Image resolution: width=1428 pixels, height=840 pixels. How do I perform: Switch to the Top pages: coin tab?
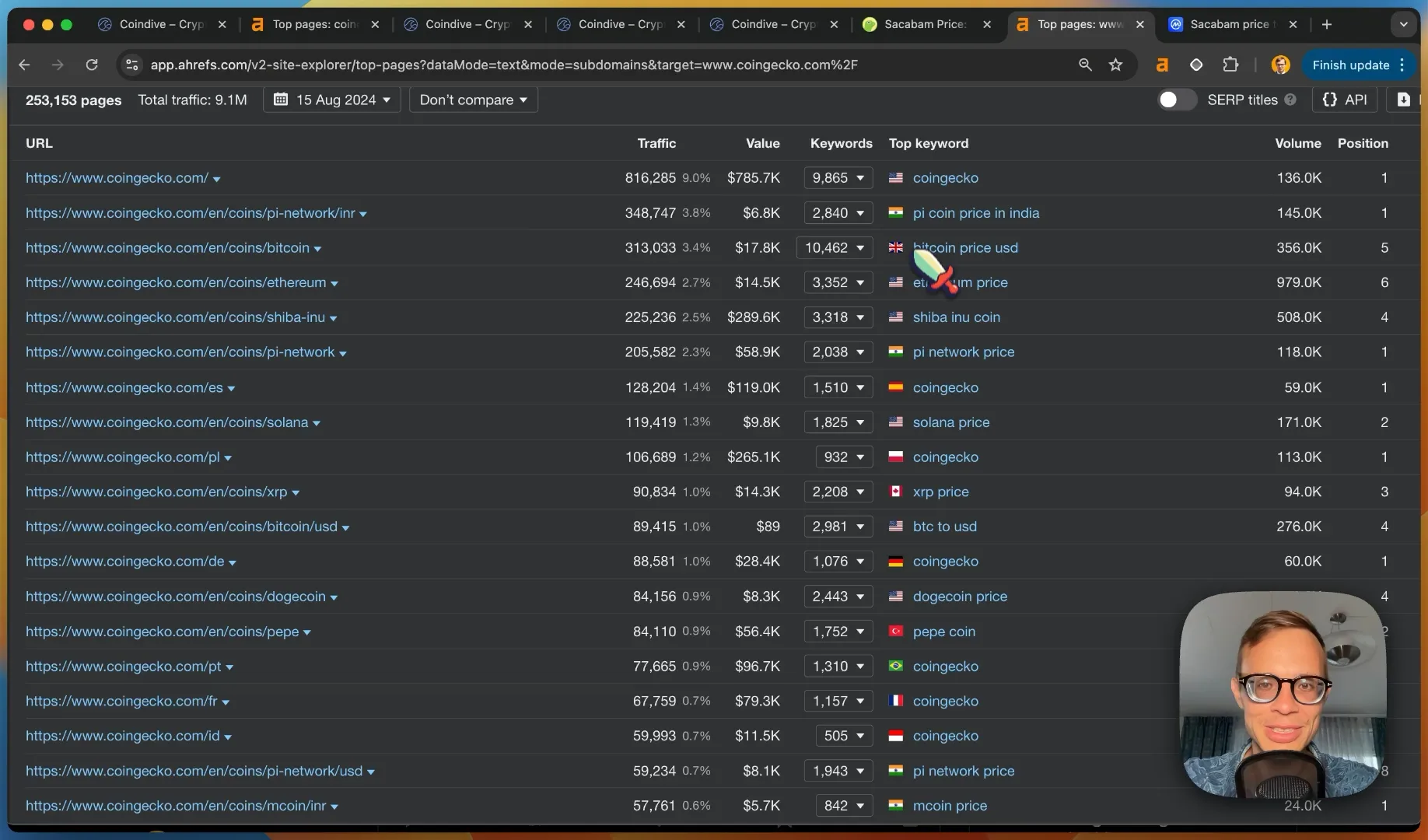315,24
